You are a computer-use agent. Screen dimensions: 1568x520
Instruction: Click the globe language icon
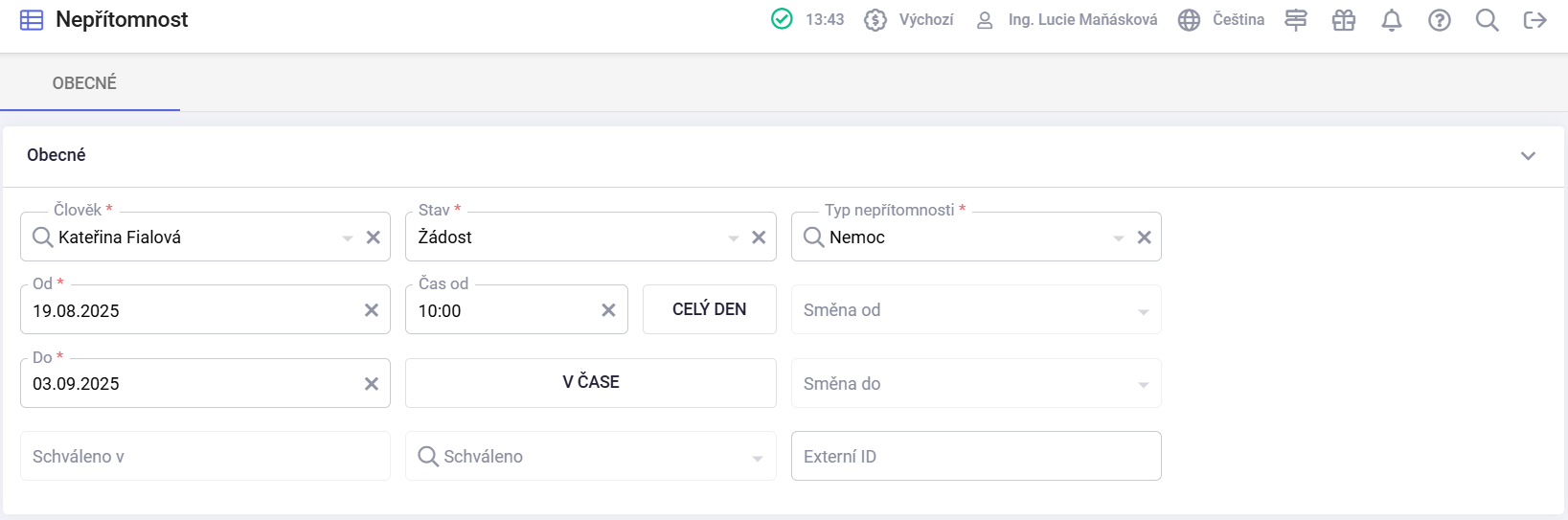1189,20
